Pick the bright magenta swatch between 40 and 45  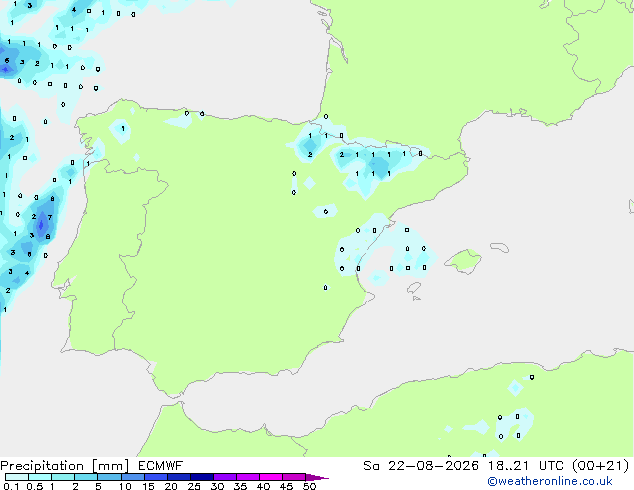271,477
